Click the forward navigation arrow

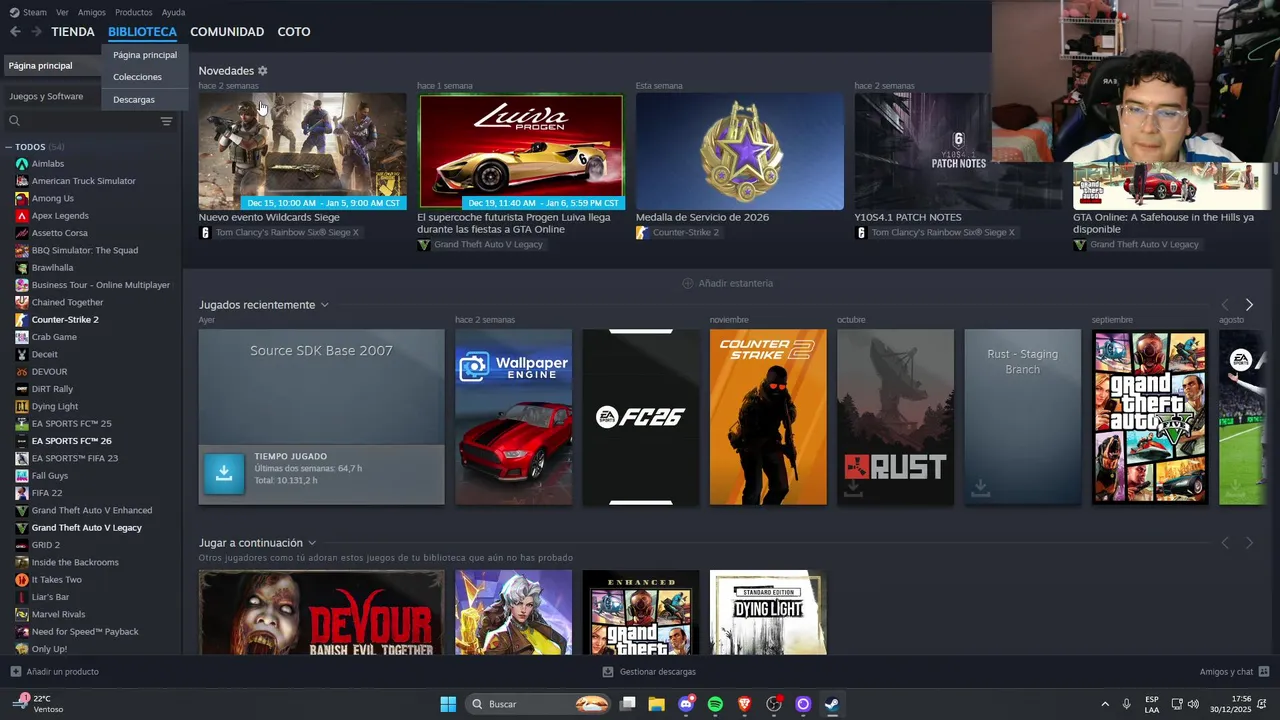(37, 32)
